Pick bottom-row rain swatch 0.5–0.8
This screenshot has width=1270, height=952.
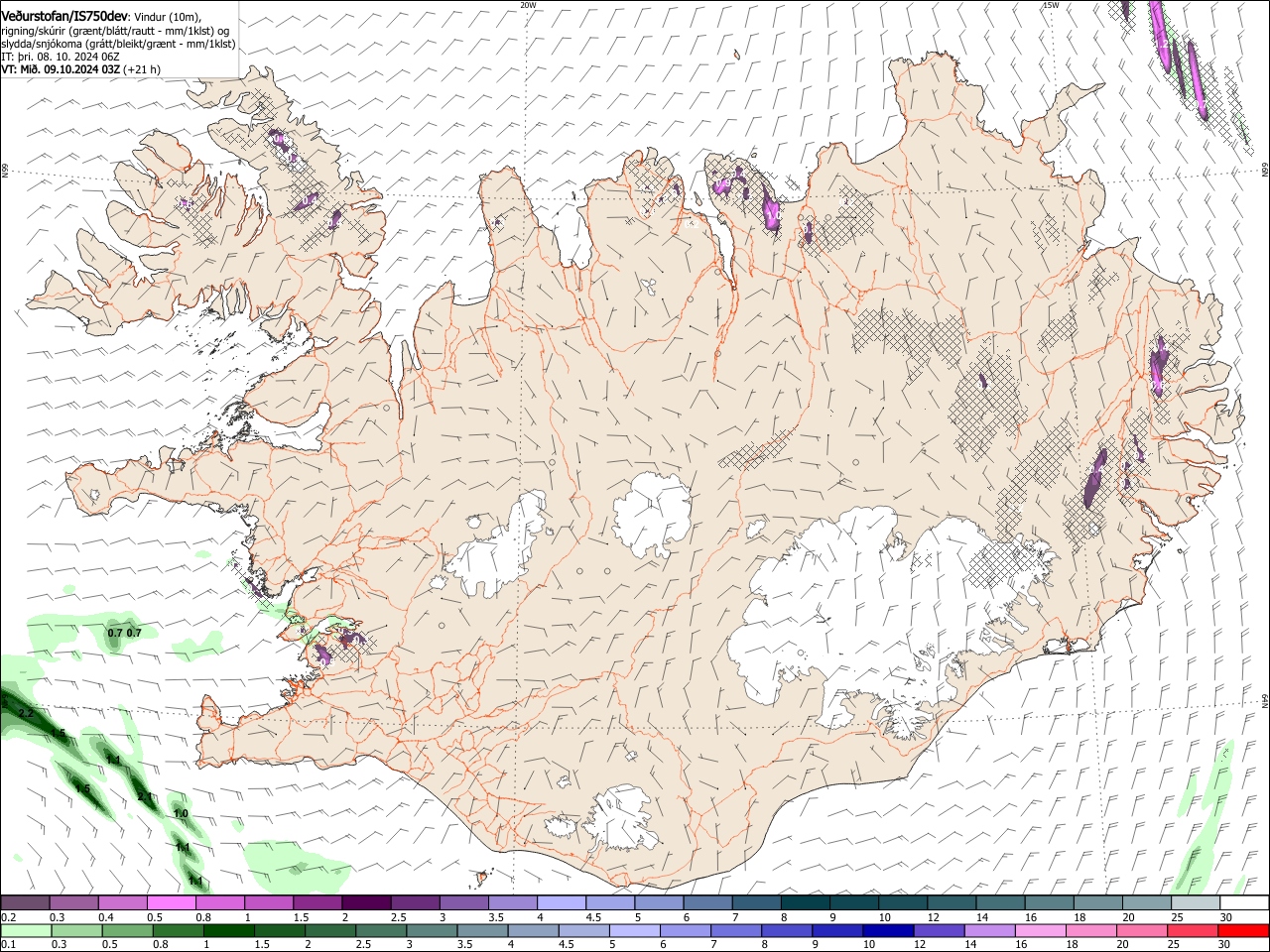127,931
